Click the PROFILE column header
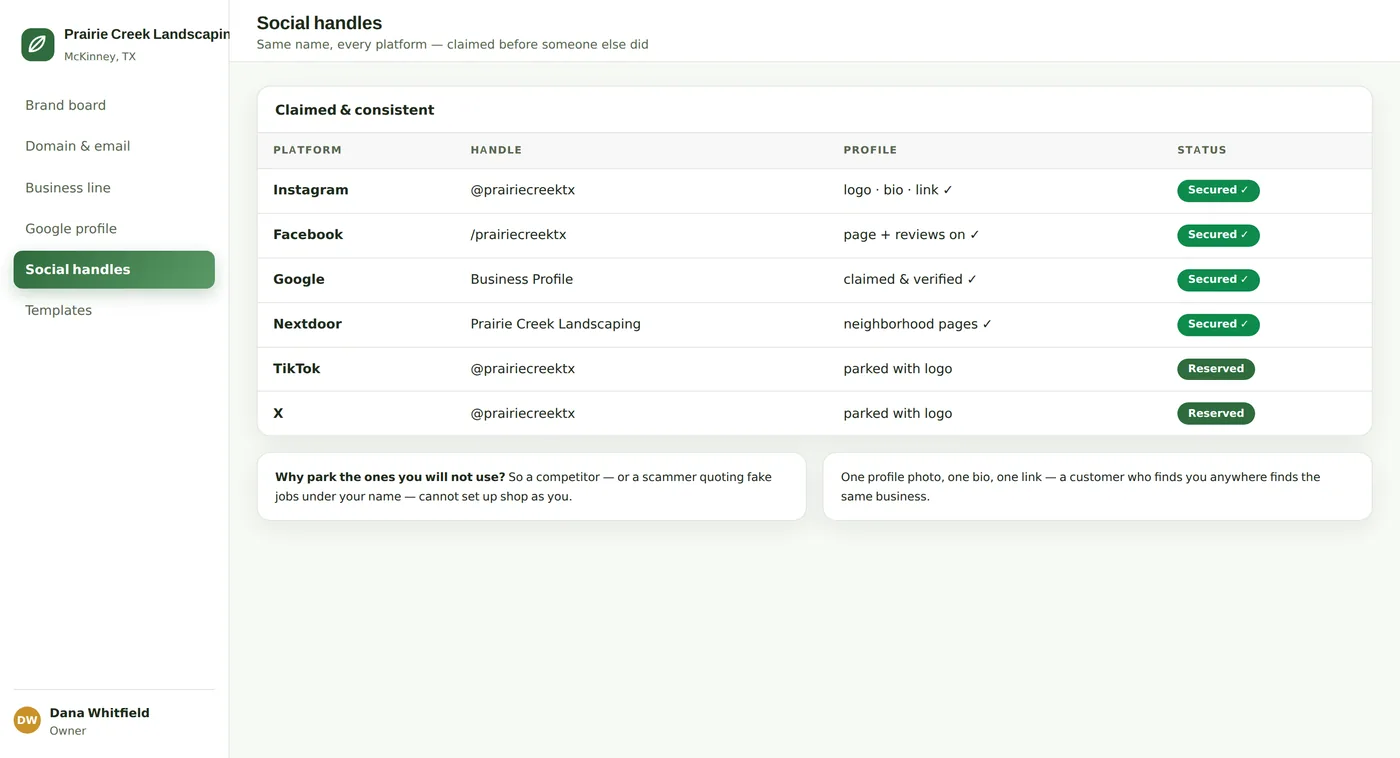The height and width of the screenshot is (758, 1400). [870, 150]
